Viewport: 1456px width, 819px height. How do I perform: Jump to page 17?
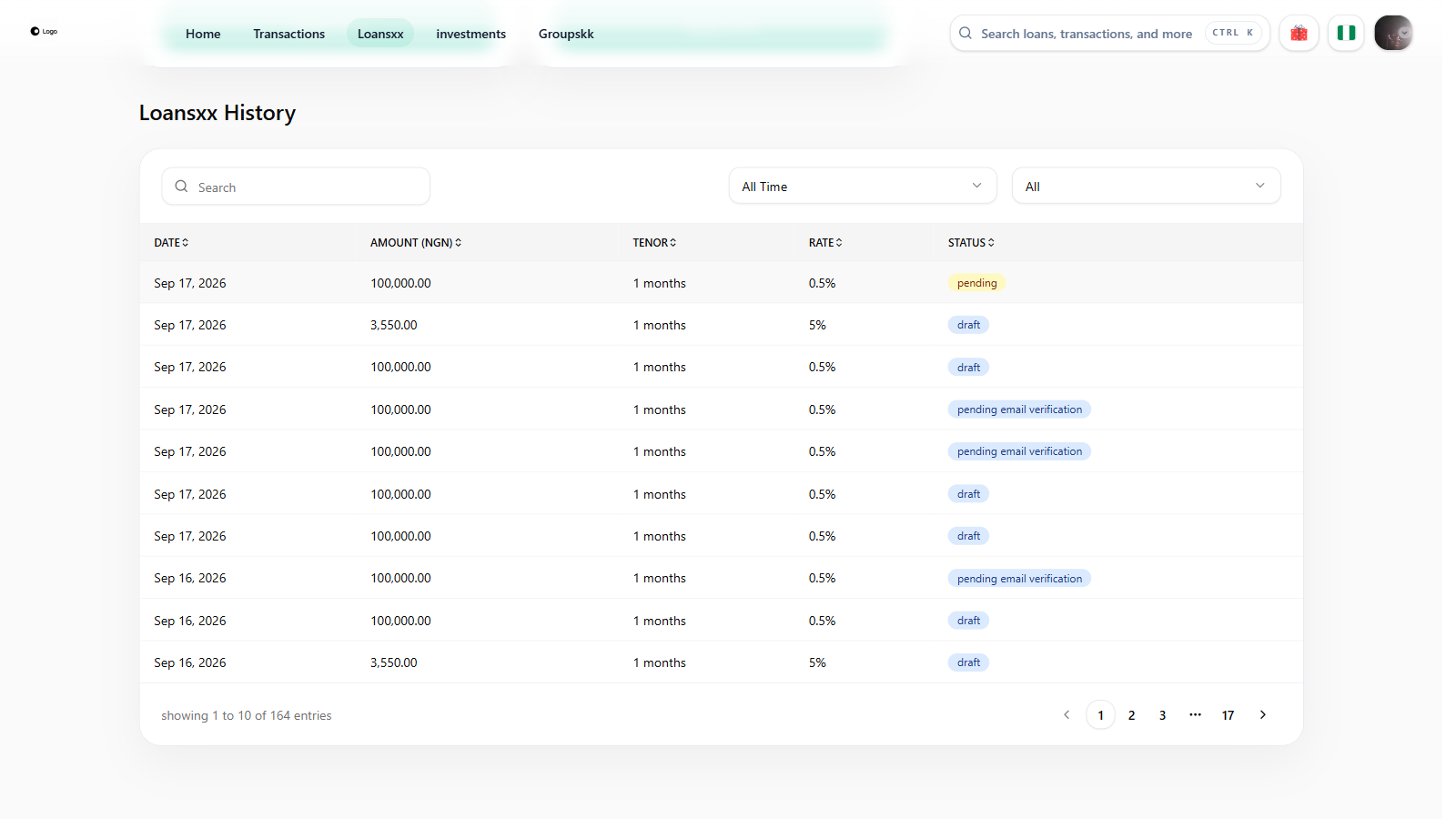pyautogui.click(x=1228, y=715)
